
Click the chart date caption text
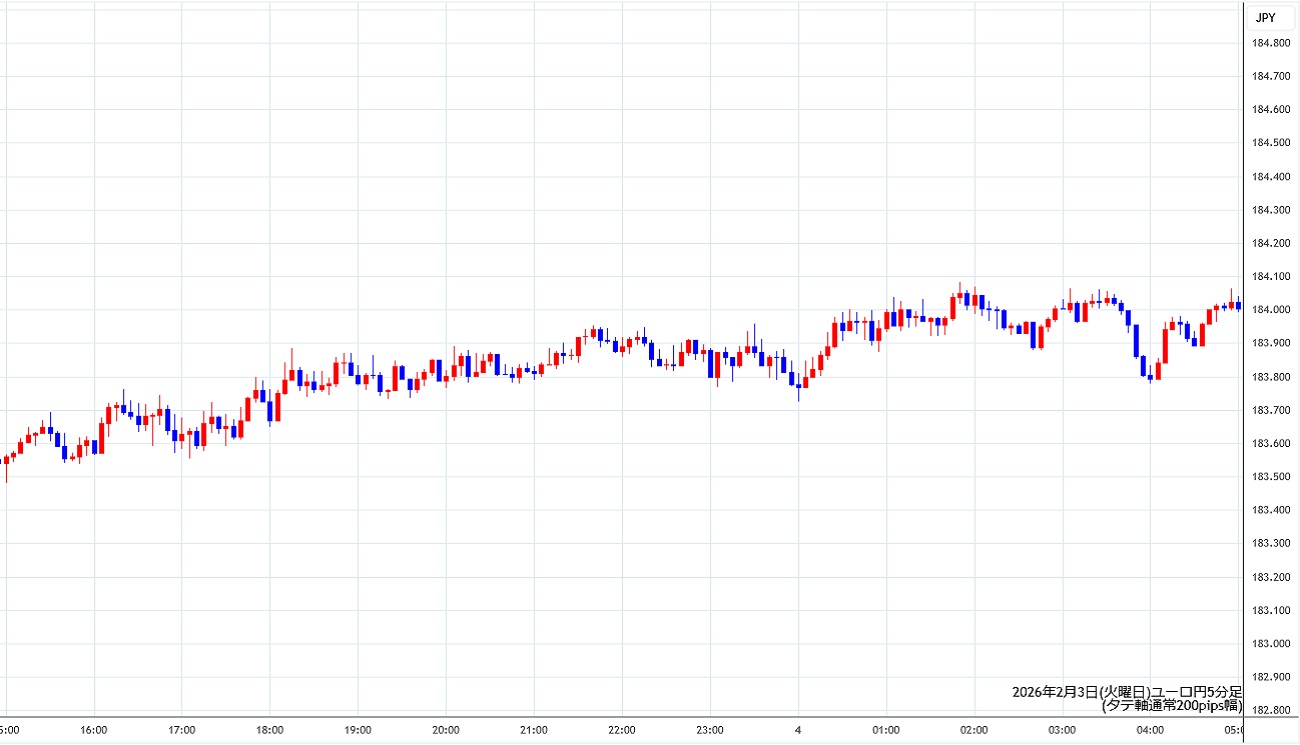tap(1126, 692)
